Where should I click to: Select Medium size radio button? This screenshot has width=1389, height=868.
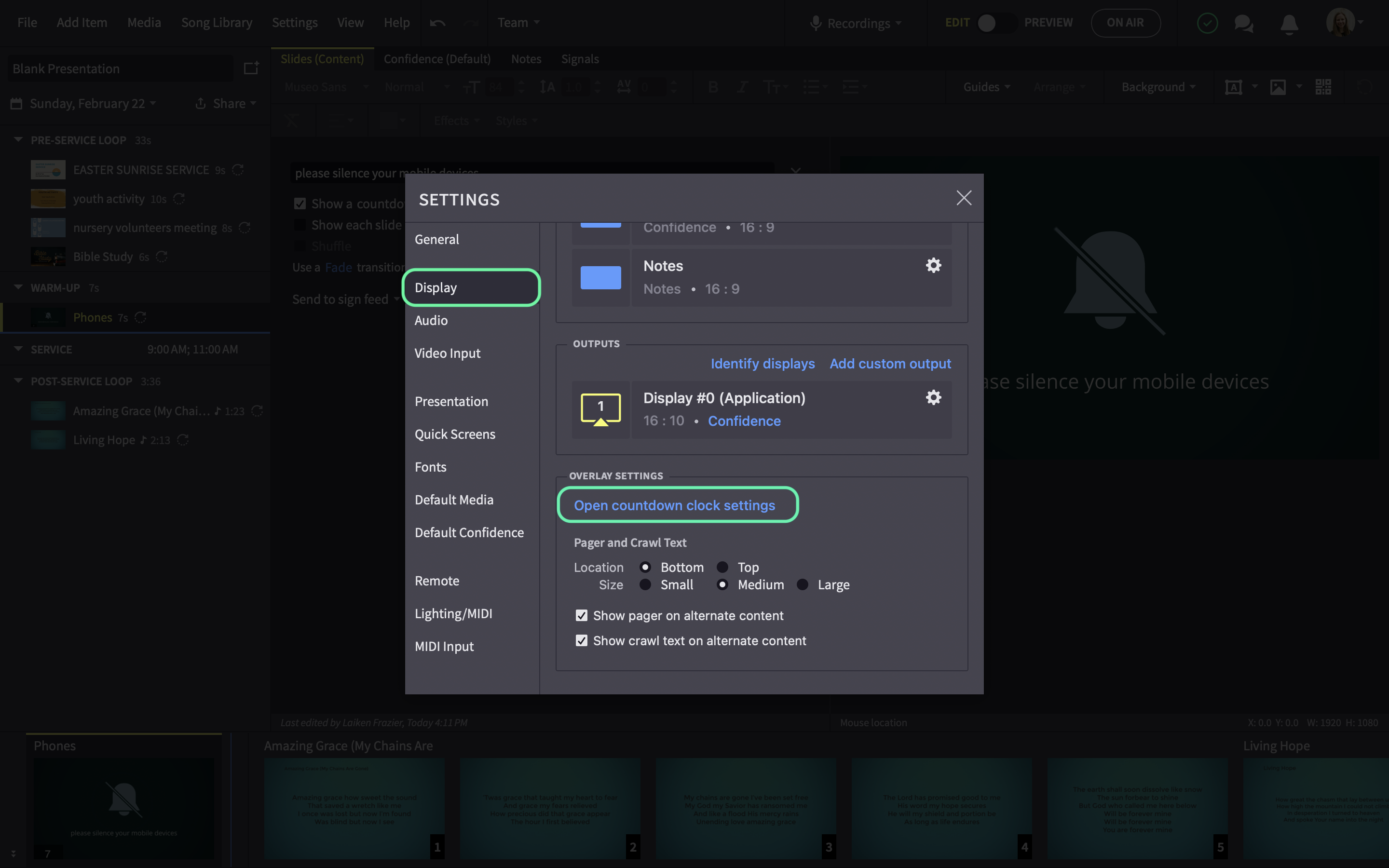tap(722, 584)
